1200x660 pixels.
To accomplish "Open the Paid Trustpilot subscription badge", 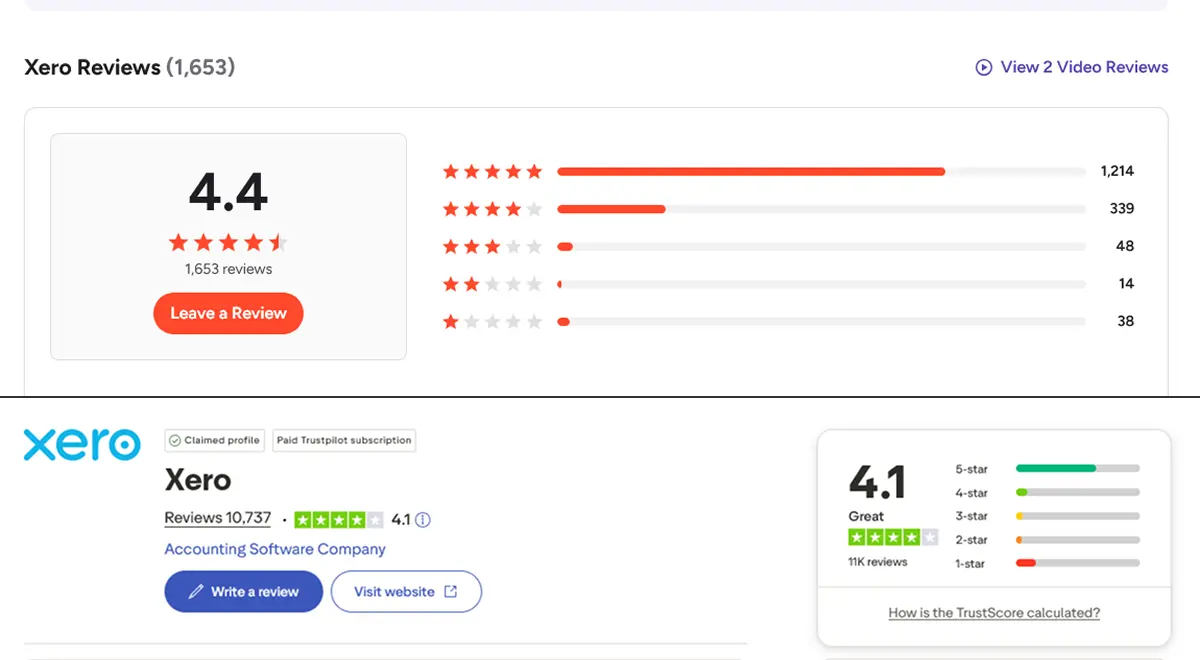I will click(x=343, y=440).
